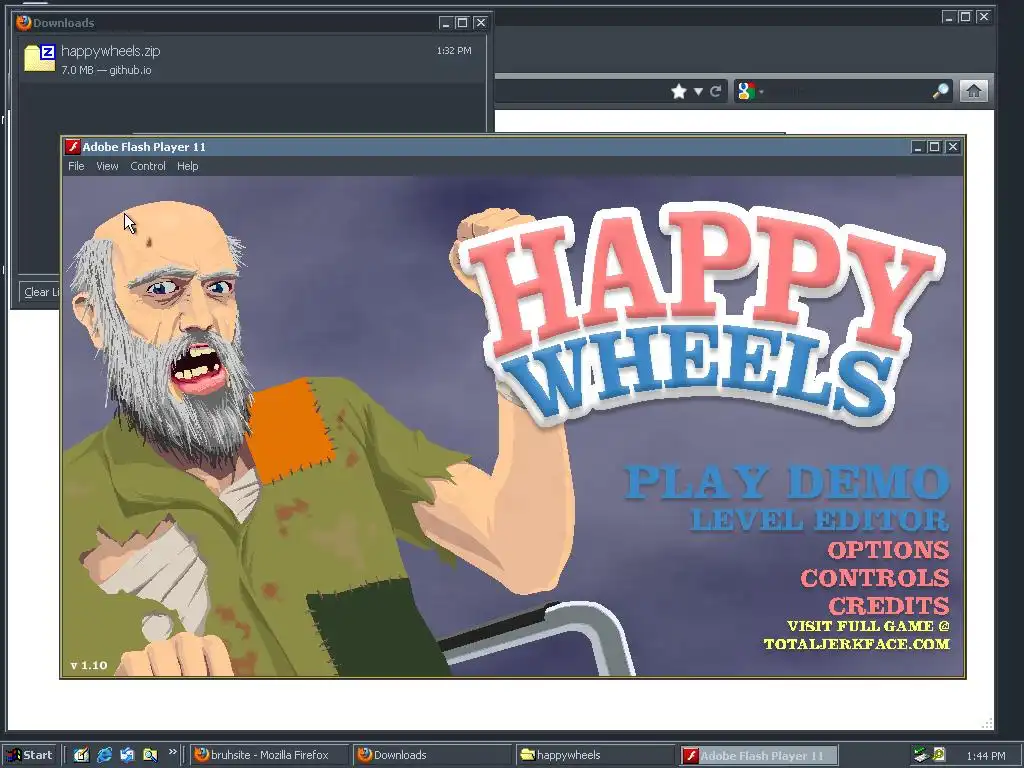Close the Downloads window

[x=481, y=23]
